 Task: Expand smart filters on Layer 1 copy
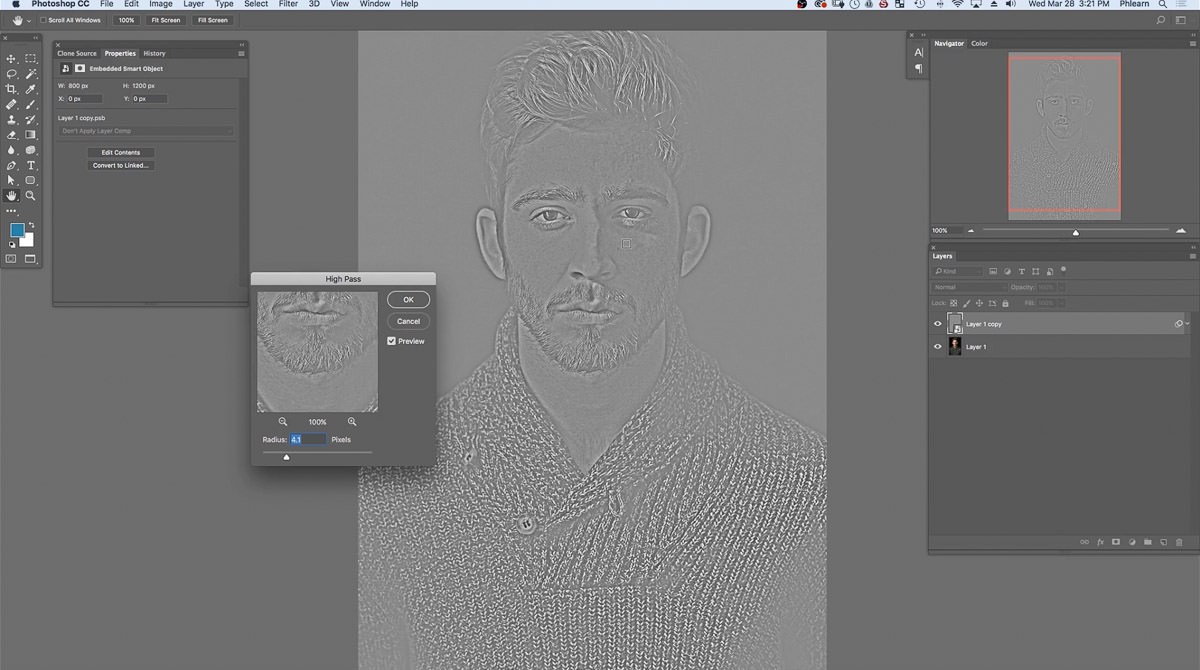pos(1188,324)
